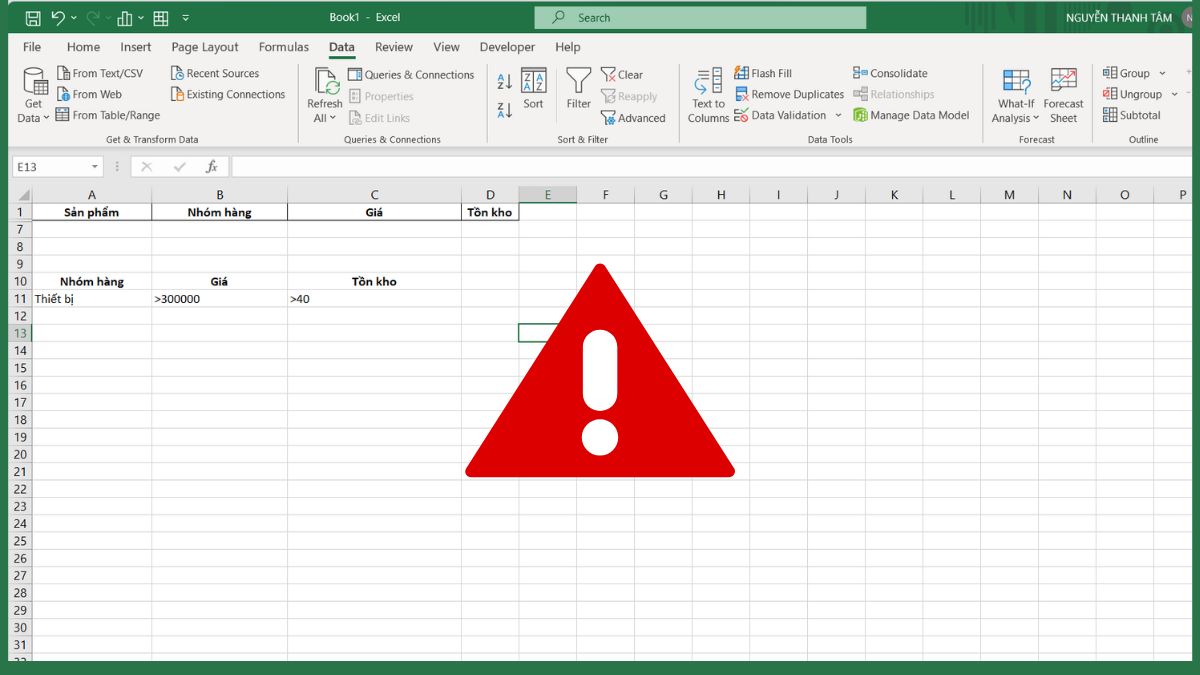
Task: Open the Advanced filter dialog
Action: (x=633, y=118)
